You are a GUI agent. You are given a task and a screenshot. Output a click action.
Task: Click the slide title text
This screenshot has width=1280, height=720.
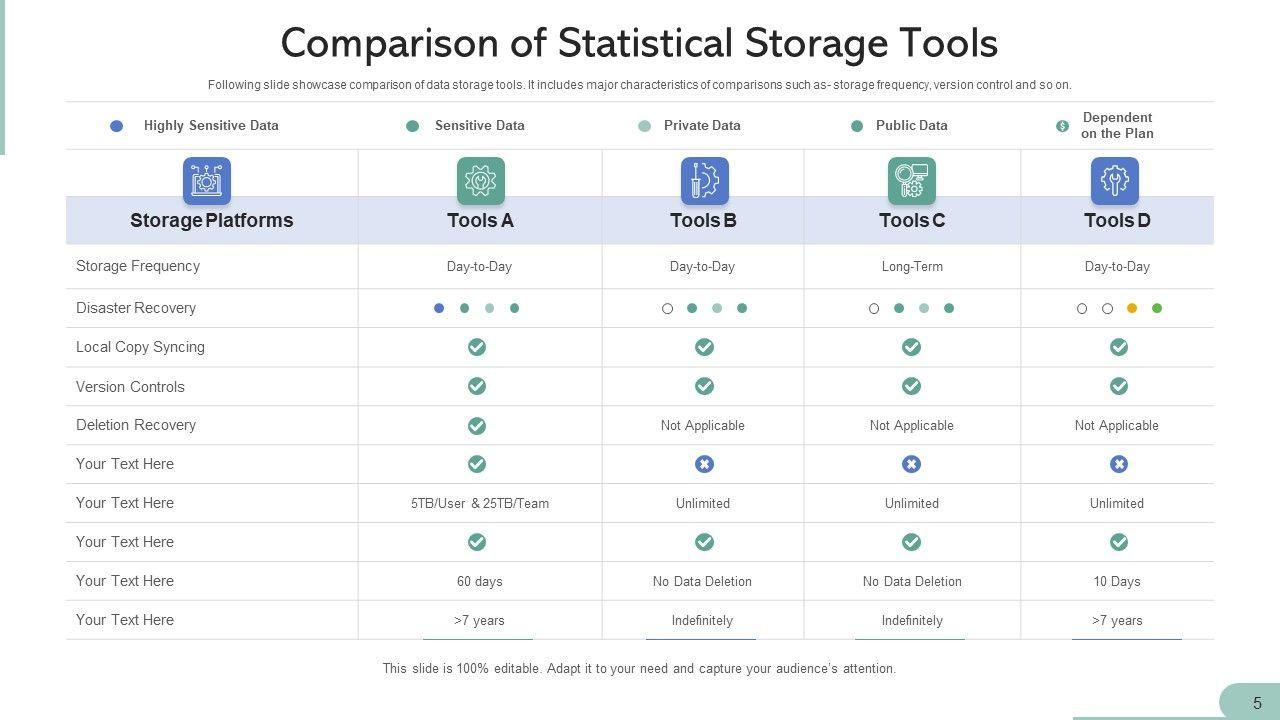639,44
